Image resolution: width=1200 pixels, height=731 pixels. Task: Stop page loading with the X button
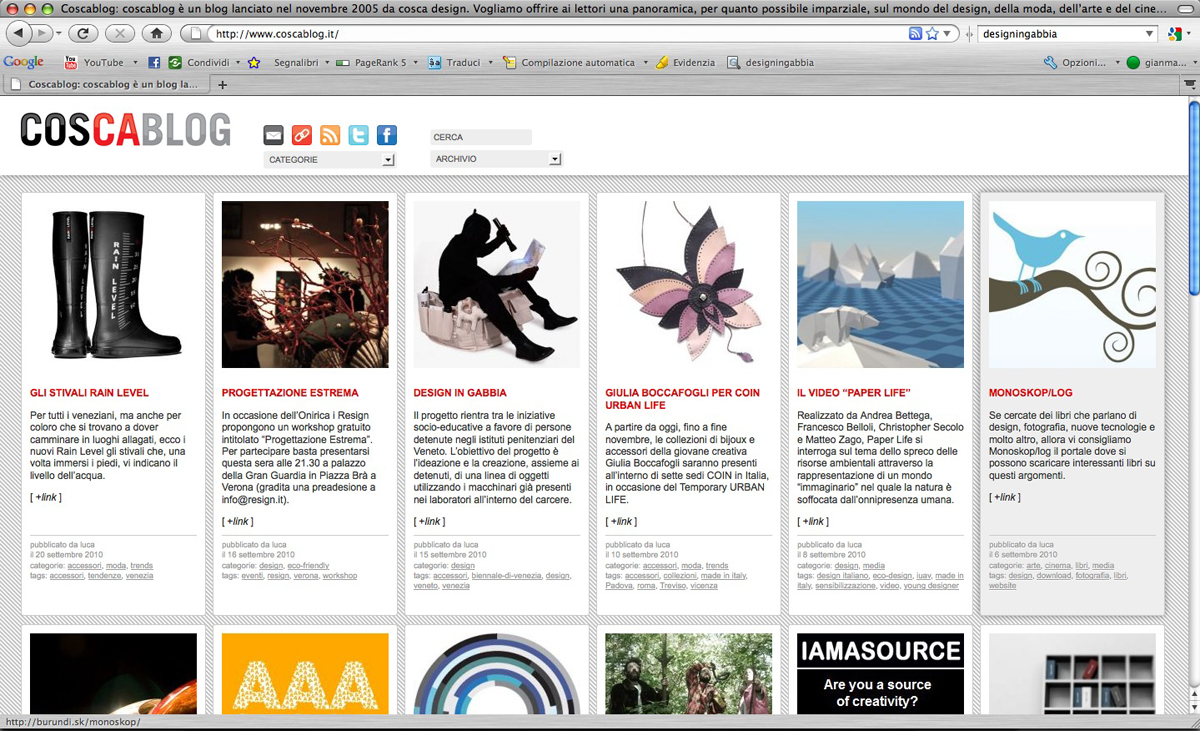(119, 33)
